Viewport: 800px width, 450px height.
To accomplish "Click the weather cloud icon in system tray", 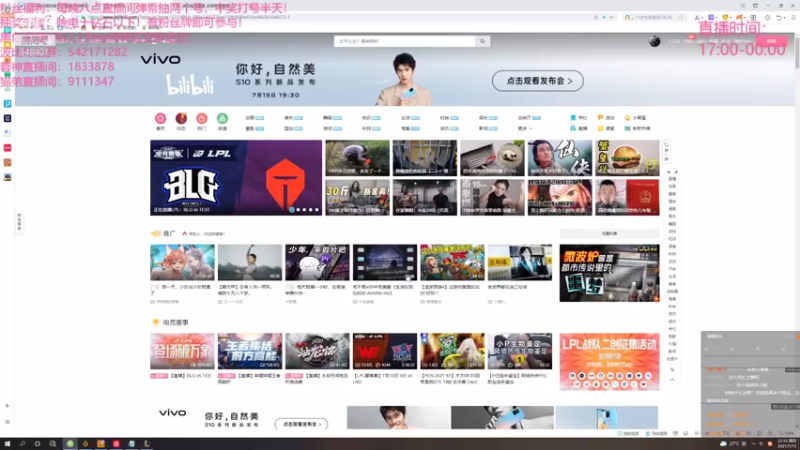I will click(x=723, y=444).
